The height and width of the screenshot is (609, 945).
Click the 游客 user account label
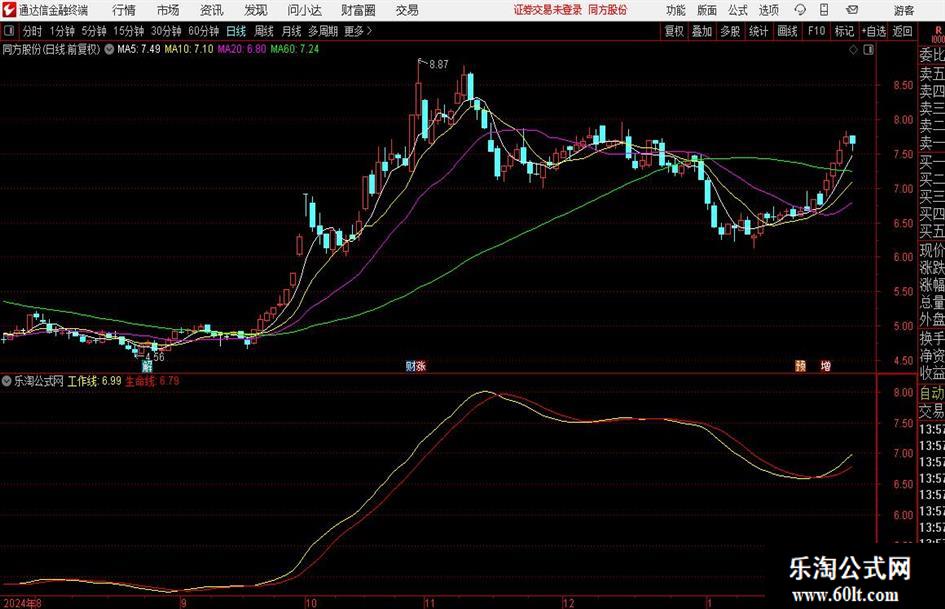(903, 10)
